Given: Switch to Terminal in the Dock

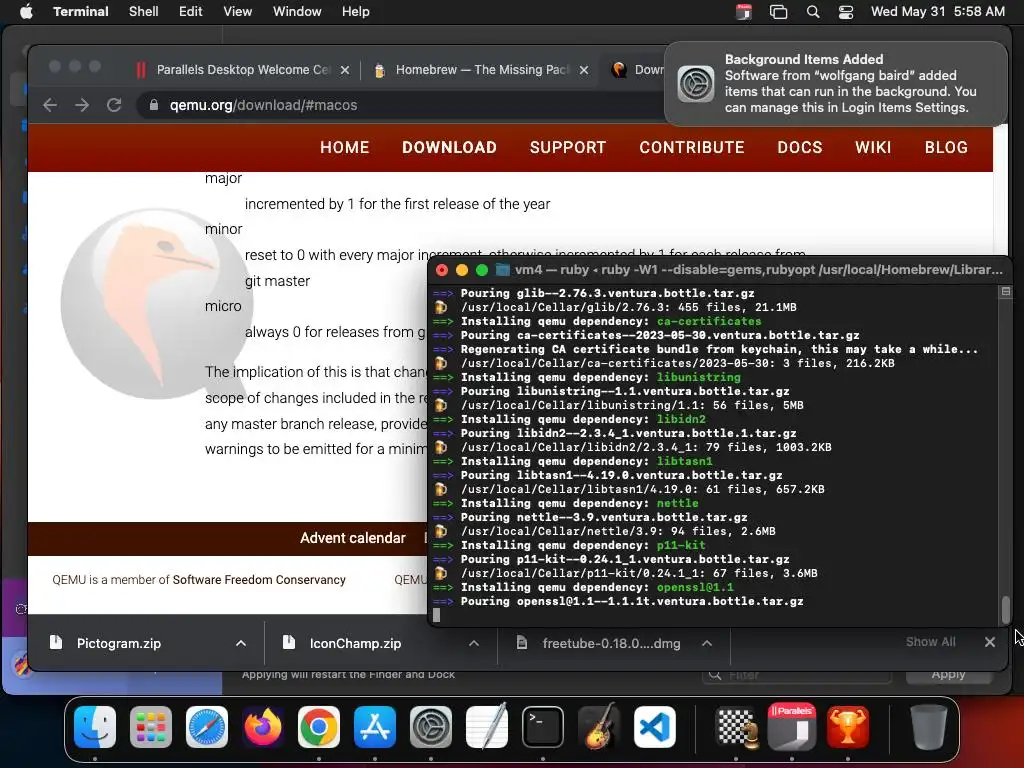Looking at the screenshot, I should [543, 727].
